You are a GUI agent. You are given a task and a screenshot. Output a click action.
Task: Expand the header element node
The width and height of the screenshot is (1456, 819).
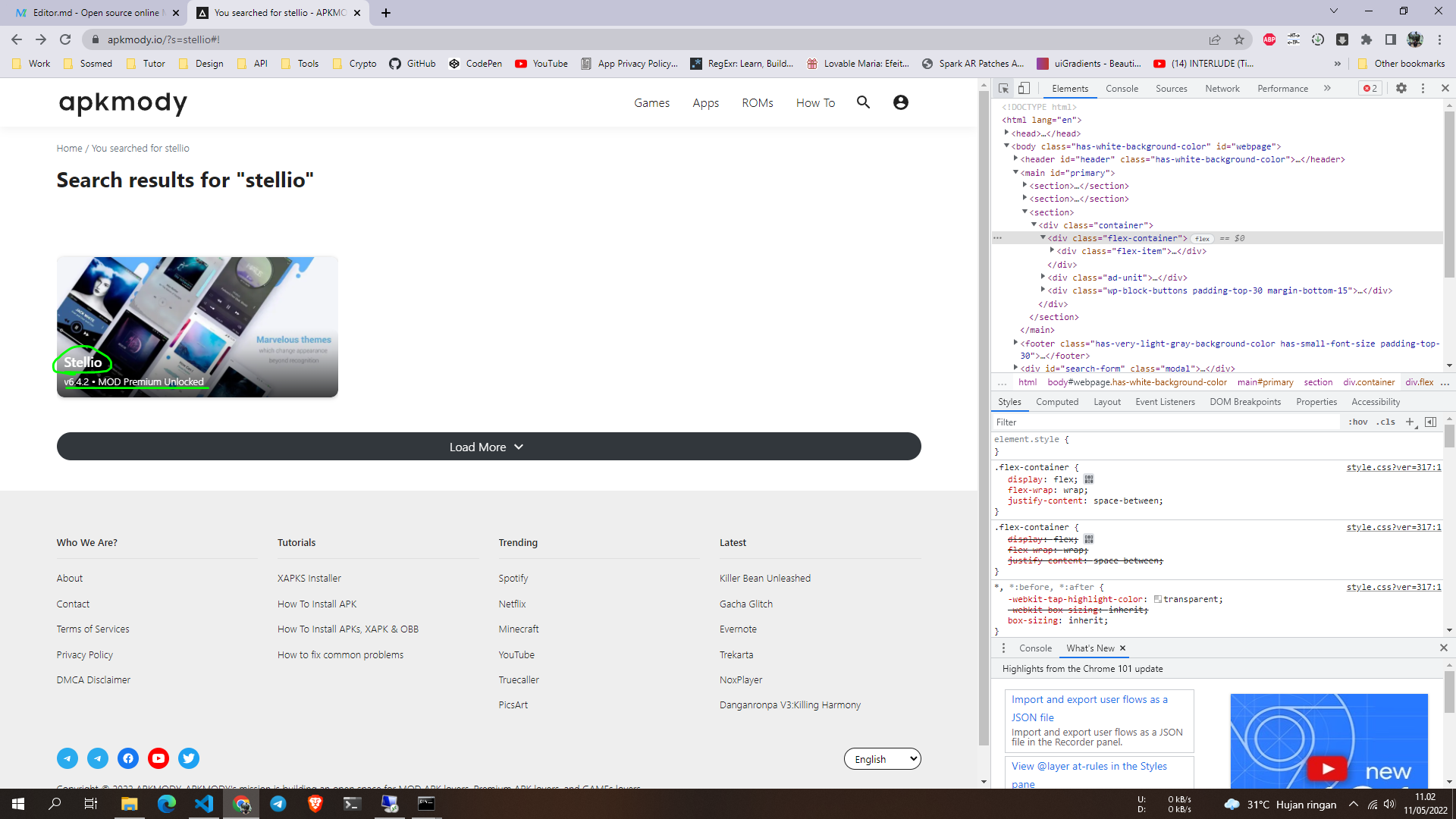point(1015,159)
